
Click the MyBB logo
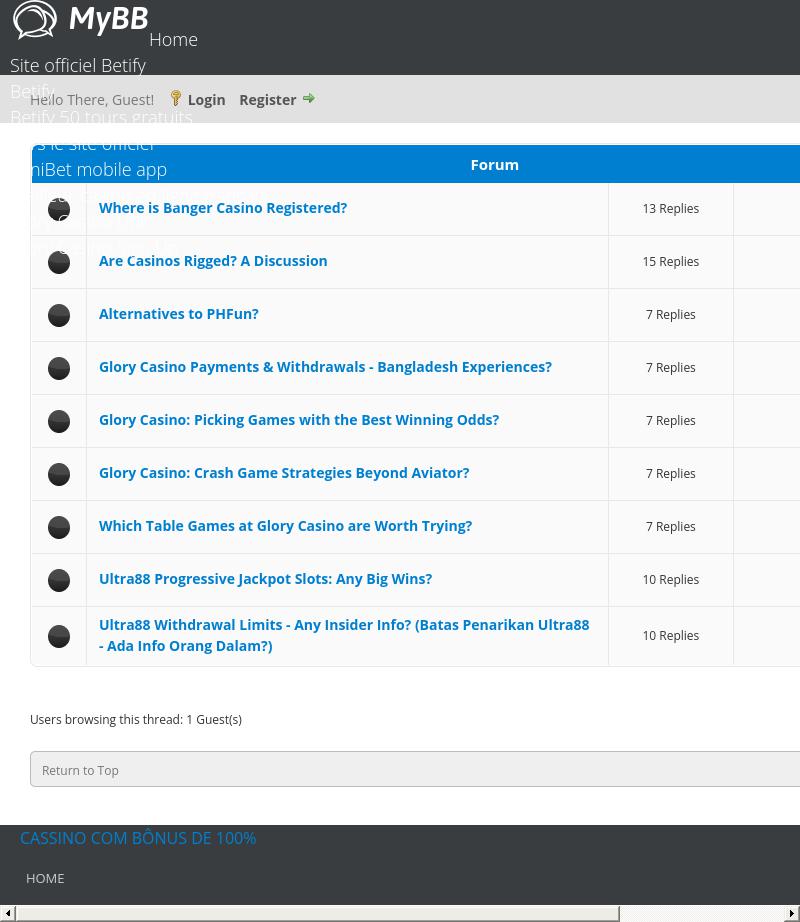(x=80, y=20)
